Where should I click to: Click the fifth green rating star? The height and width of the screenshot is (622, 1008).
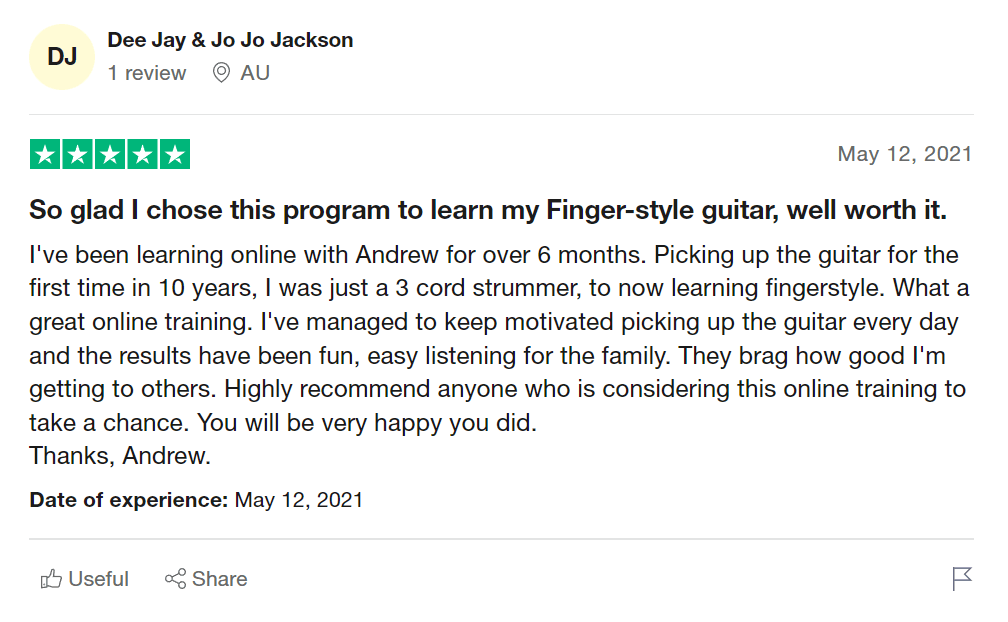tap(174, 155)
